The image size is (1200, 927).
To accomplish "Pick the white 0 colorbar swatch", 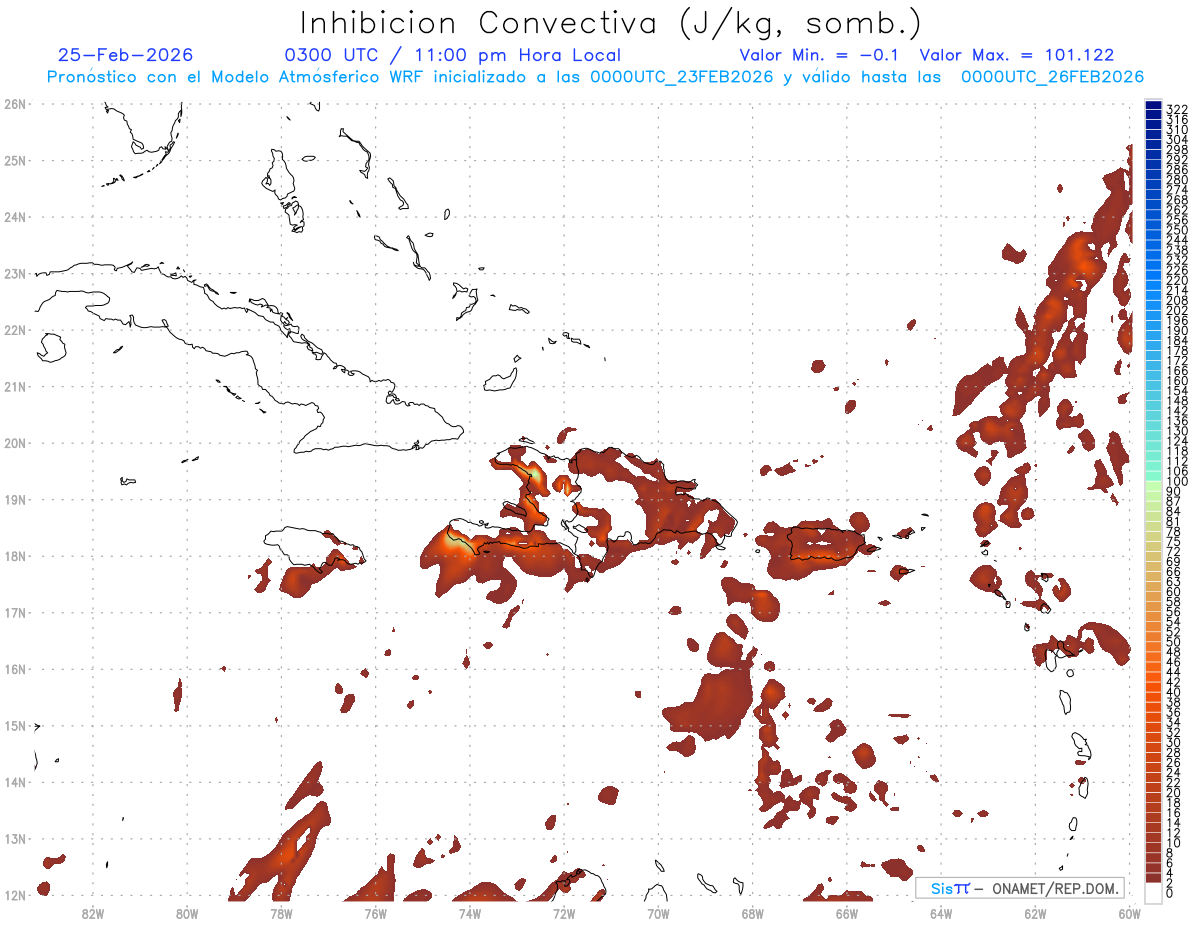I will click(1153, 892).
